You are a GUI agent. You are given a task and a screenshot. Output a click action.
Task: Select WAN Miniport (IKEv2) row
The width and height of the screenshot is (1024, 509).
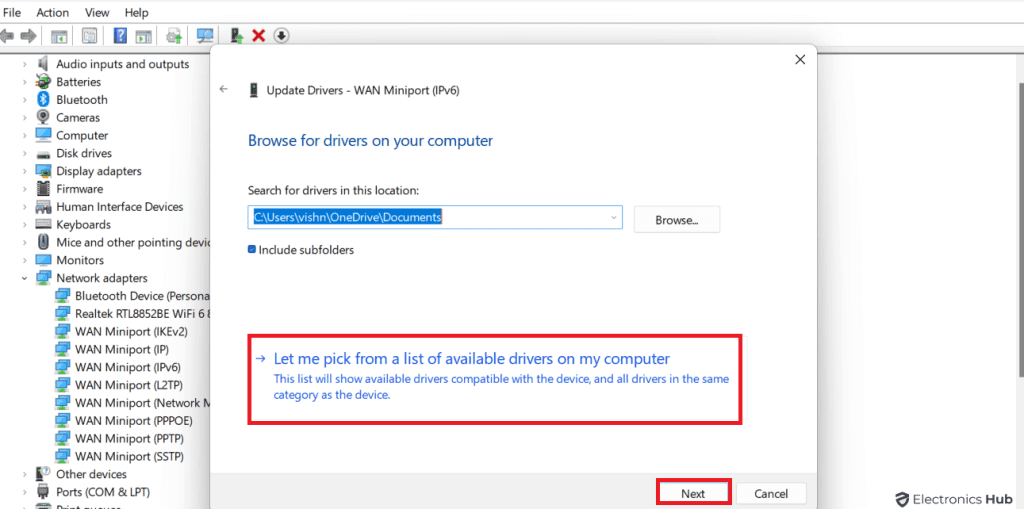(121, 331)
